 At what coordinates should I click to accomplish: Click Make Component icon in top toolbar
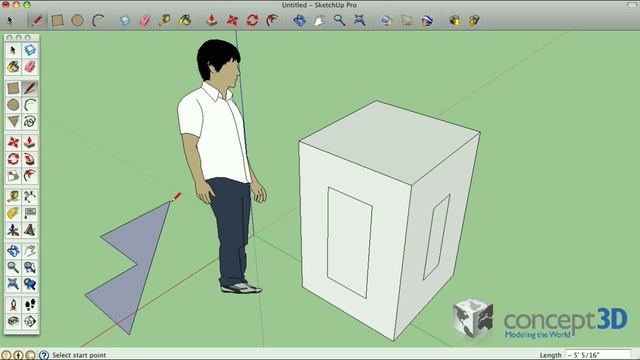pos(125,20)
